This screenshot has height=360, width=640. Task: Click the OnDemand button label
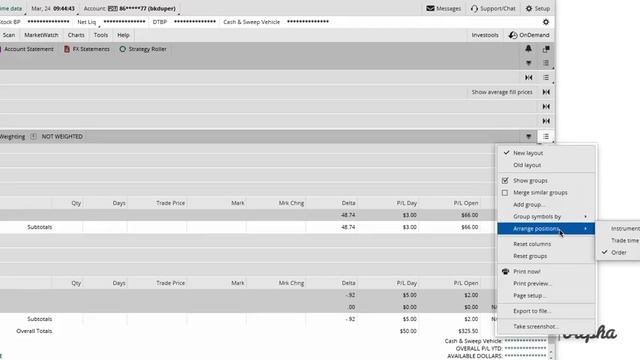(534, 35)
